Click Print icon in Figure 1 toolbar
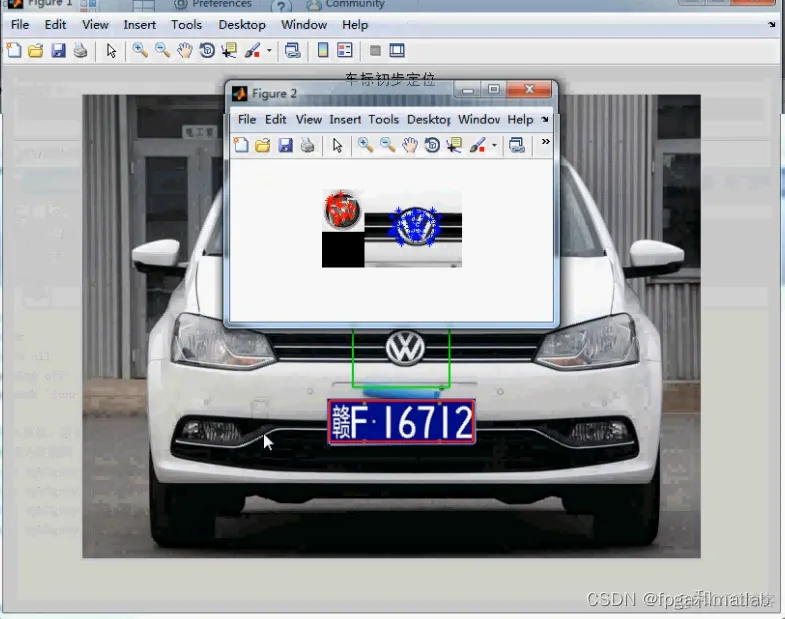This screenshot has width=785, height=619. pyautogui.click(x=80, y=51)
